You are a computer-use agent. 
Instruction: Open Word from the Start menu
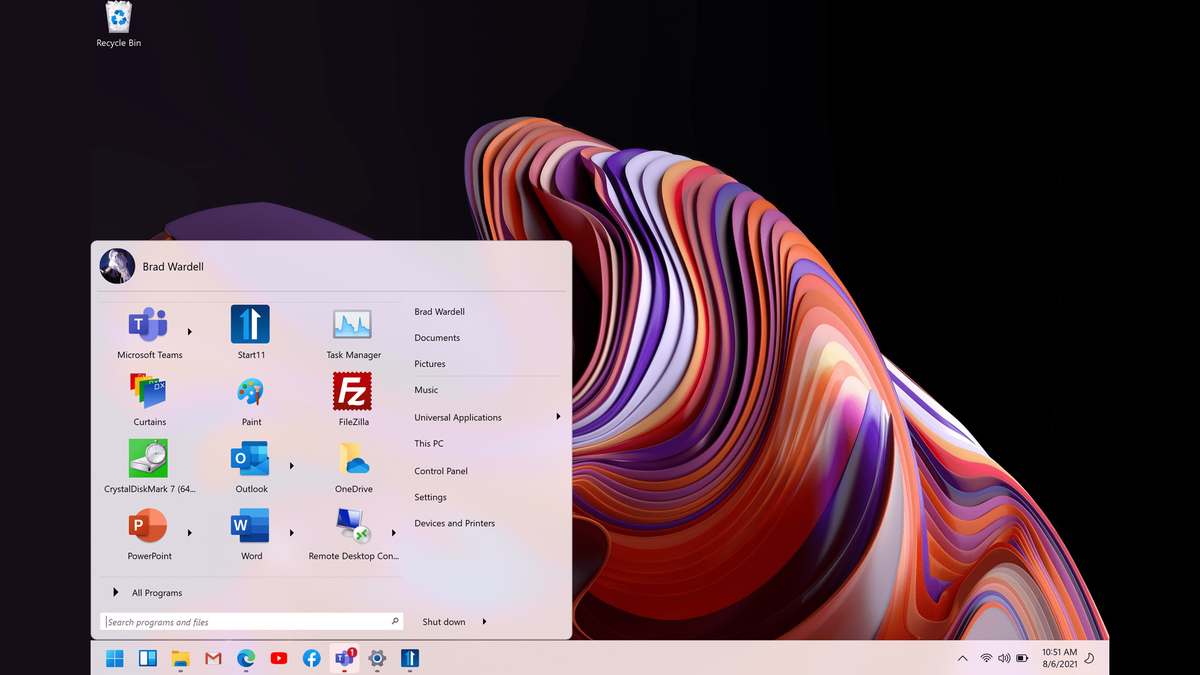pyautogui.click(x=251, y=533)
